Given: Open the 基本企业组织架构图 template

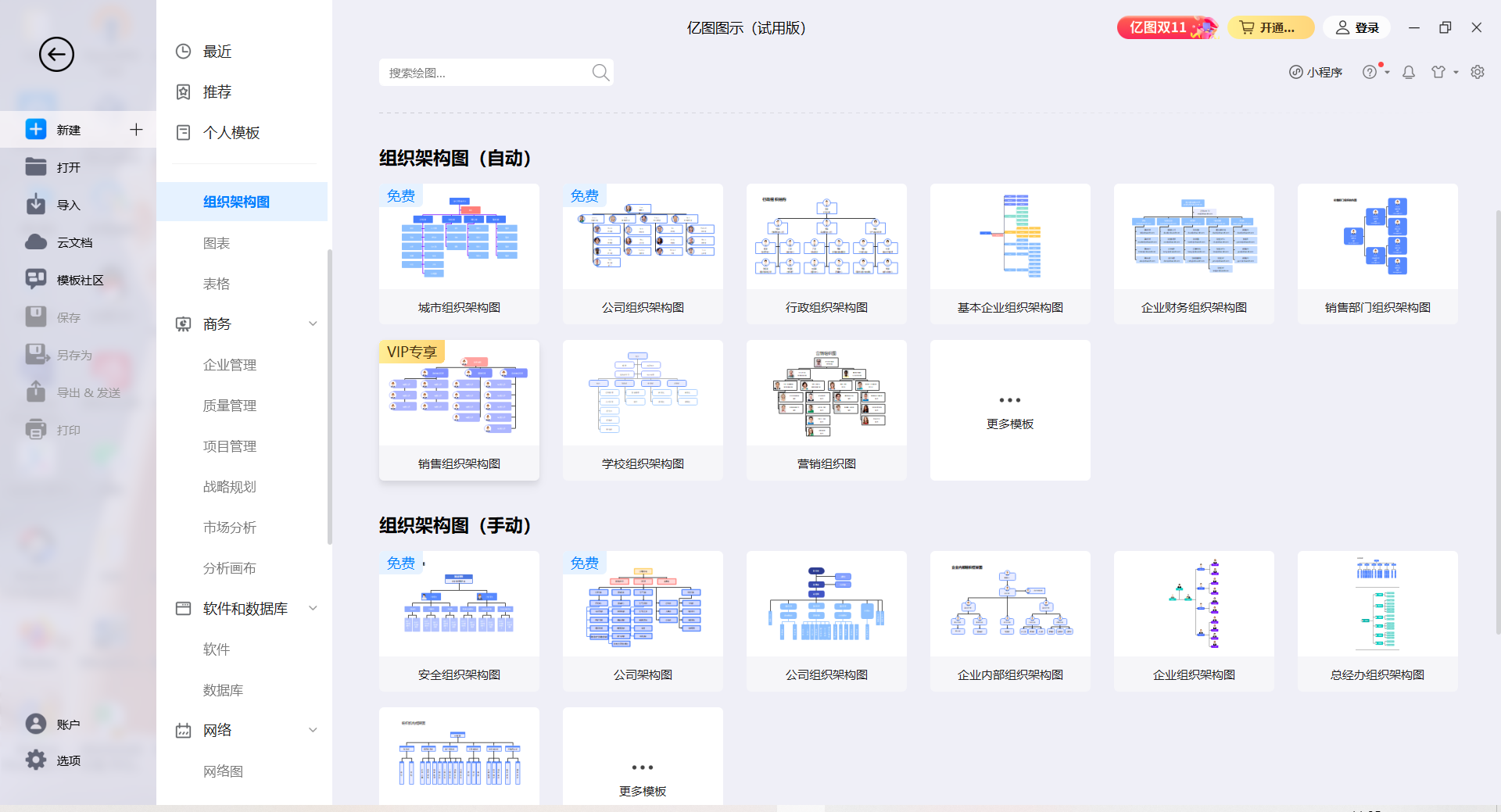Looking at the screenshot, I should coord(1010,254).
